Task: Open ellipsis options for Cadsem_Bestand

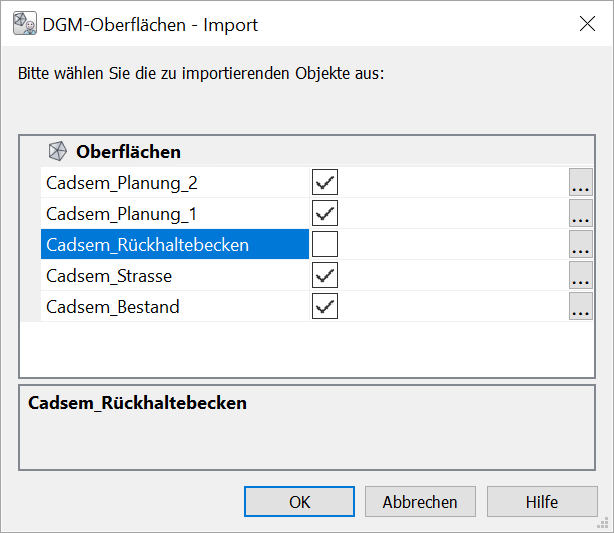Action: 580,307
